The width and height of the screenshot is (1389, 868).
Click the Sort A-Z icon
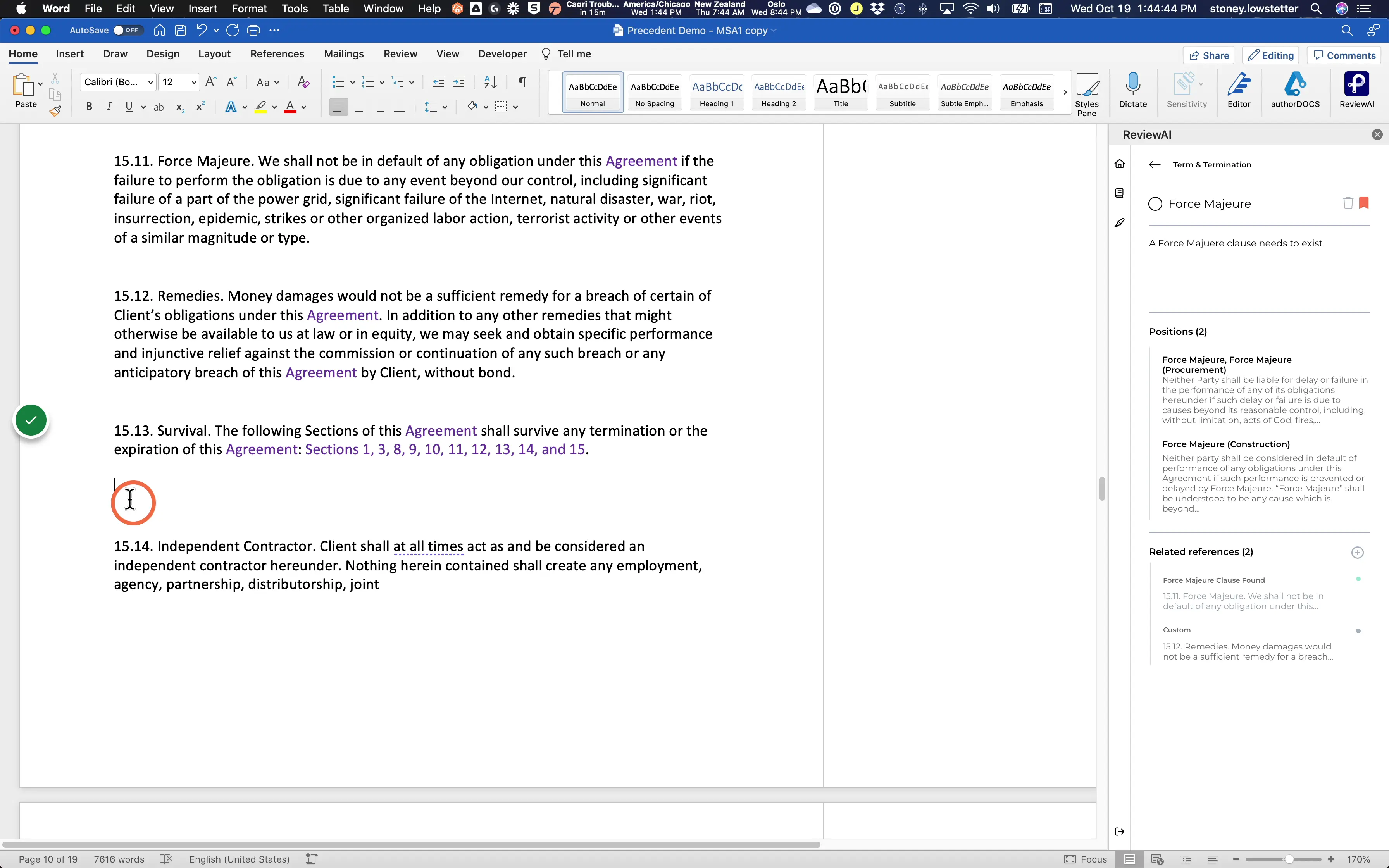pos(490,82)
